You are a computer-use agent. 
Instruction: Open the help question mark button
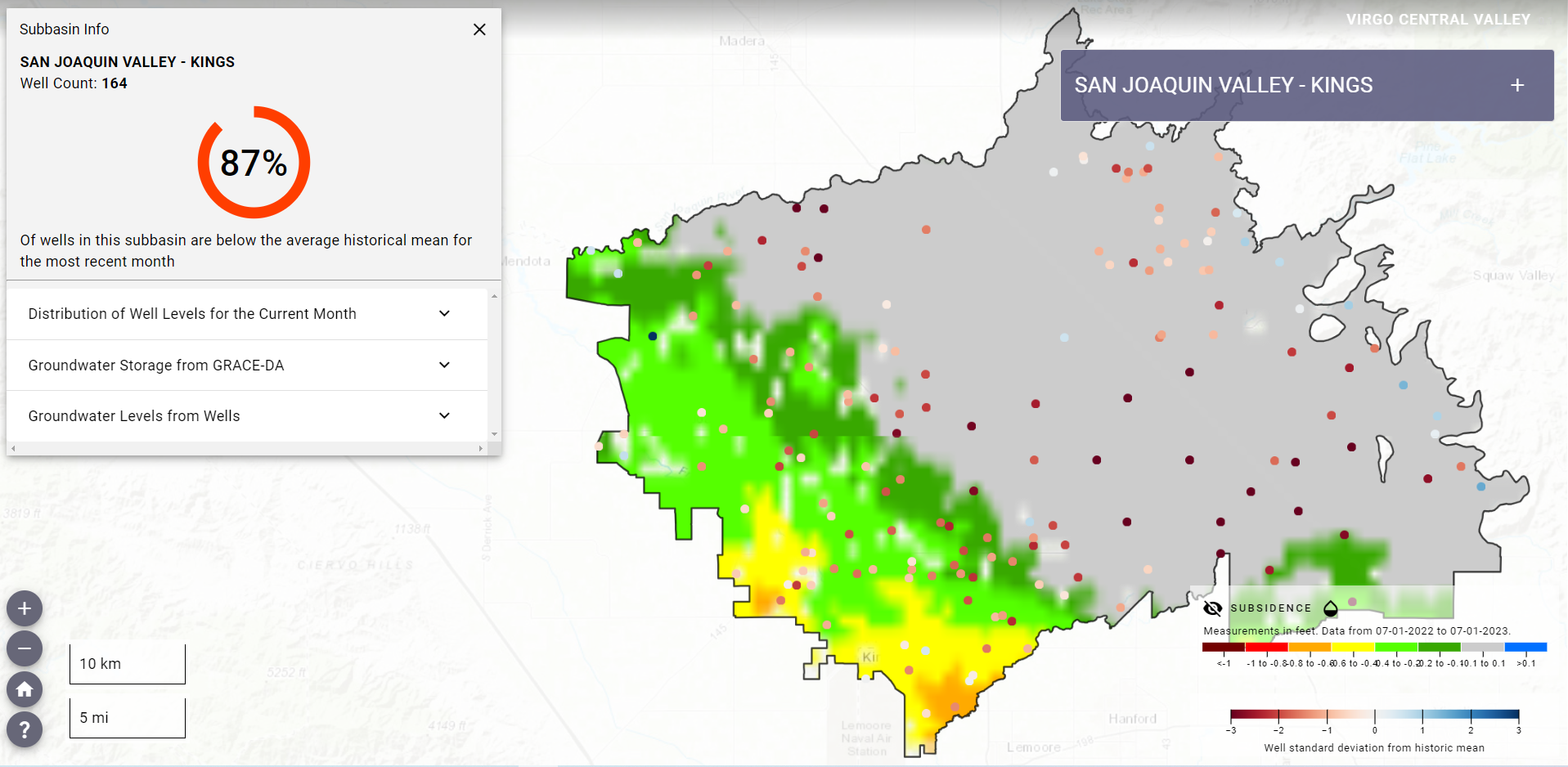coord(25,729)
